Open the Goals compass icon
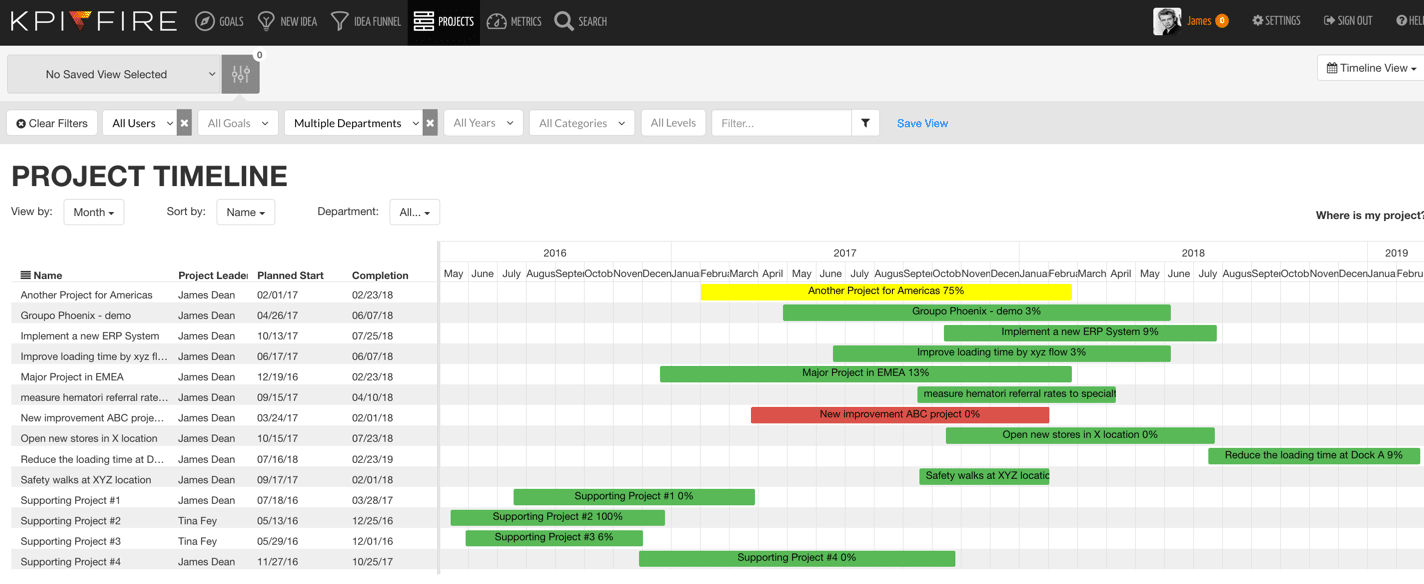 click(x=205, y=21)
